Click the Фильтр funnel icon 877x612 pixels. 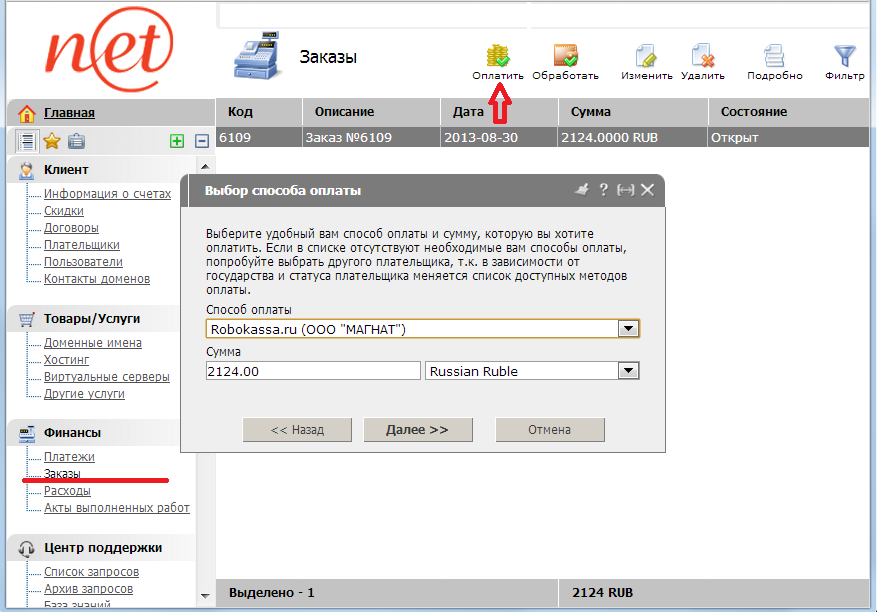(x=845, y=56)
